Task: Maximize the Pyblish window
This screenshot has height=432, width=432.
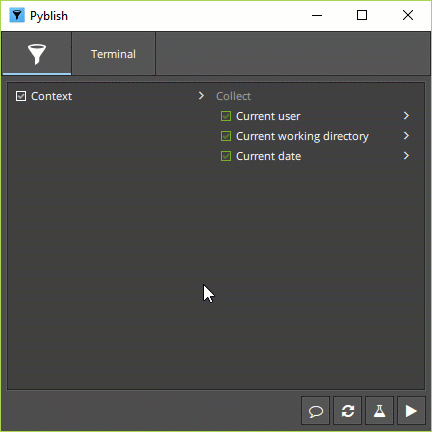Action: point(362,15)
